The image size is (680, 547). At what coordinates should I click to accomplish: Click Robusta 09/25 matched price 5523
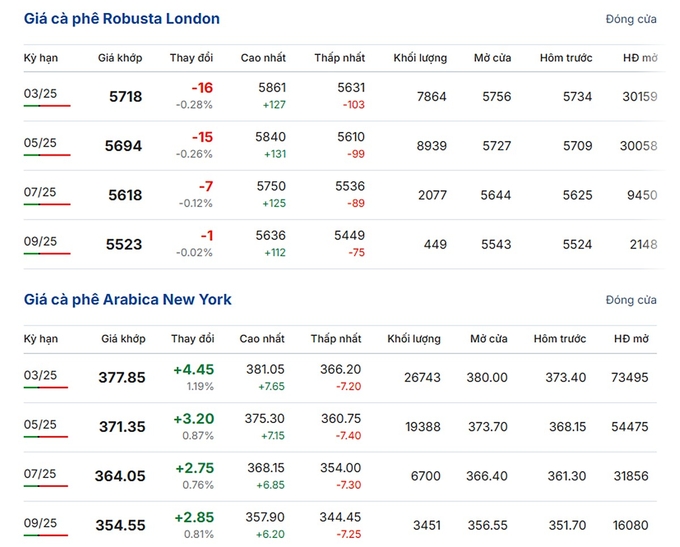[x=124, y=244]
